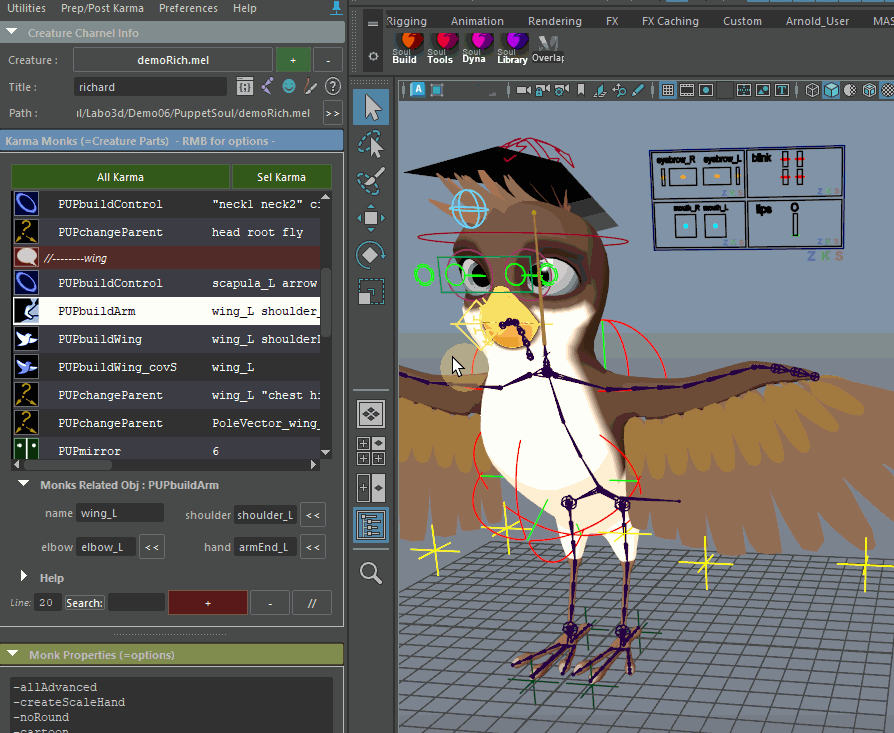This screenshot has height=733, width=894.
Task: Load selection into elbow field with <<
Action: [152, 547]
